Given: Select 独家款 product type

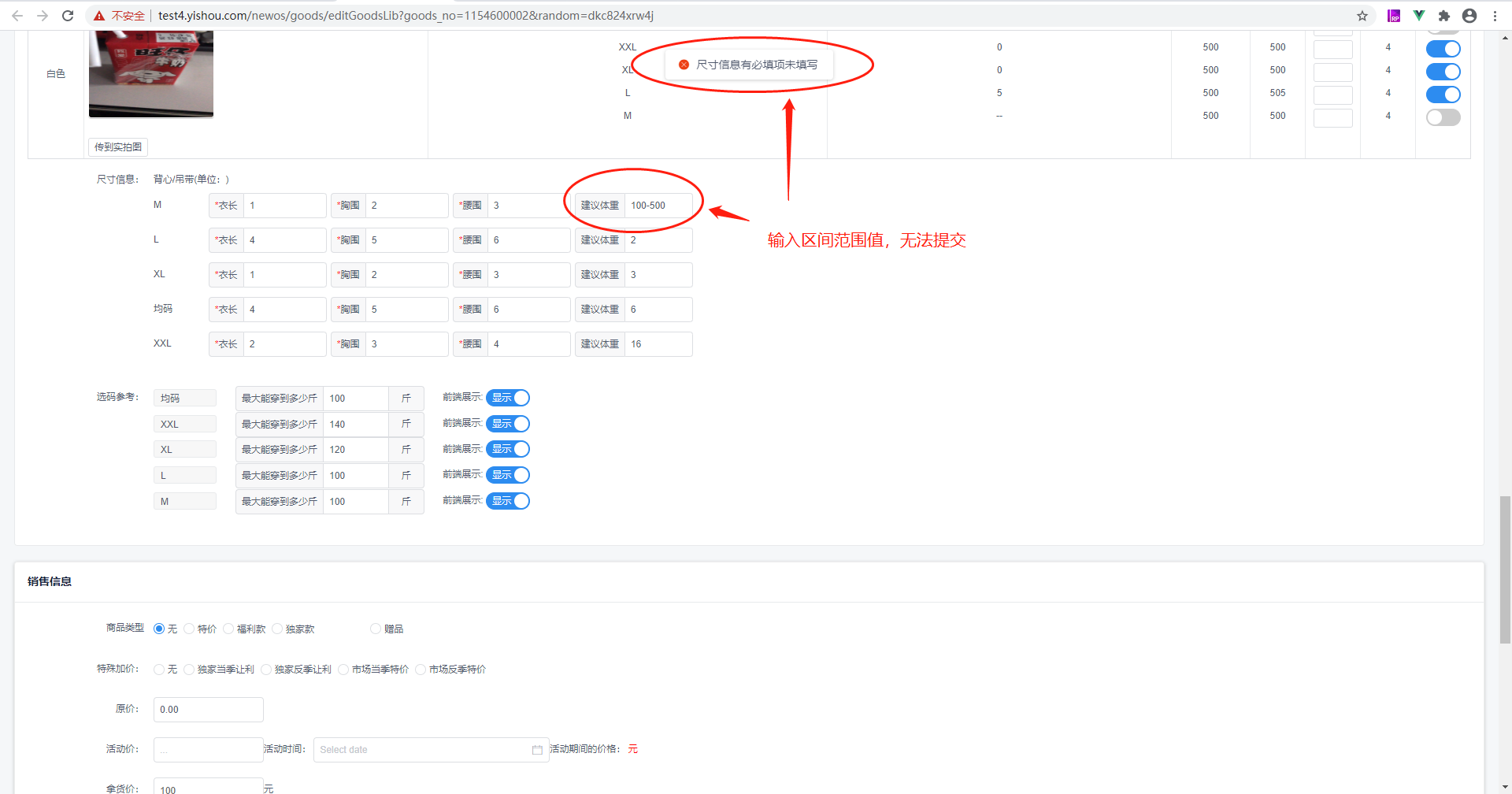Looking at the screenshot, I should (277, 629).
